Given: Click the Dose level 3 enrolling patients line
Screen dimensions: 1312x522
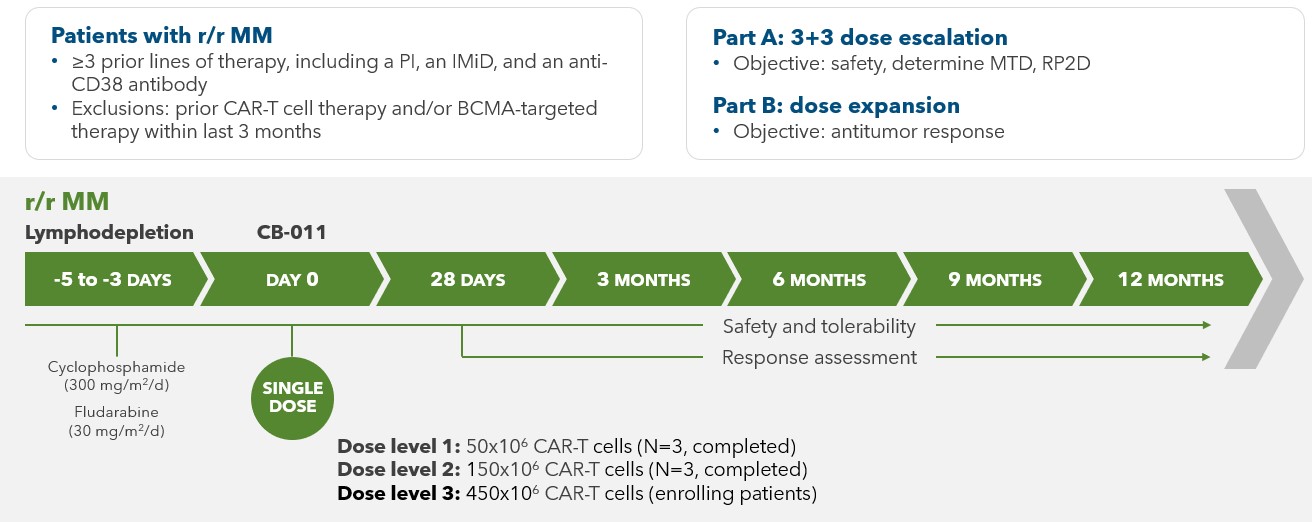Looking at the screenshot, I should click(577, 493).
